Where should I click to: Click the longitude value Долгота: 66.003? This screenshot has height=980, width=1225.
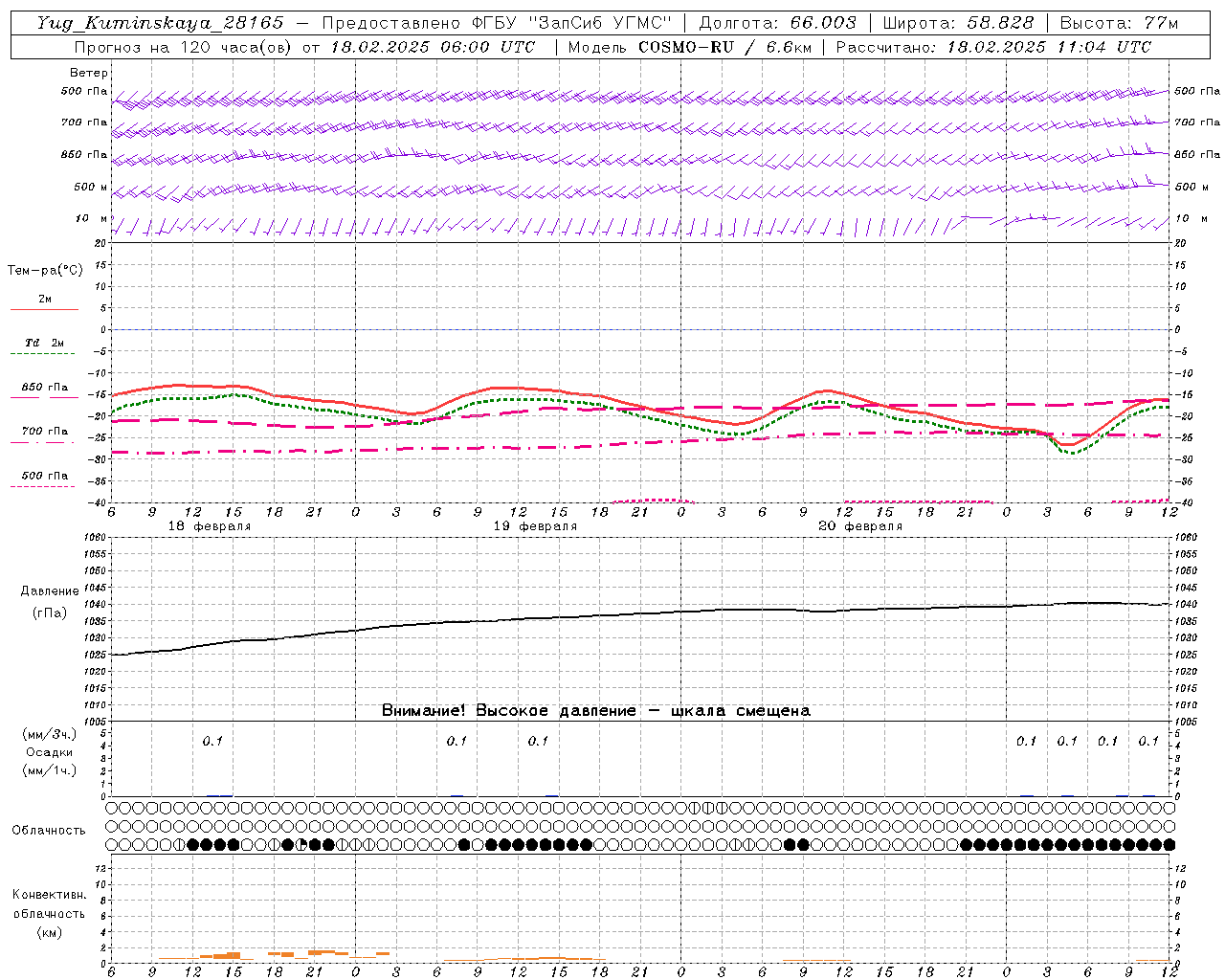[778, 23]
